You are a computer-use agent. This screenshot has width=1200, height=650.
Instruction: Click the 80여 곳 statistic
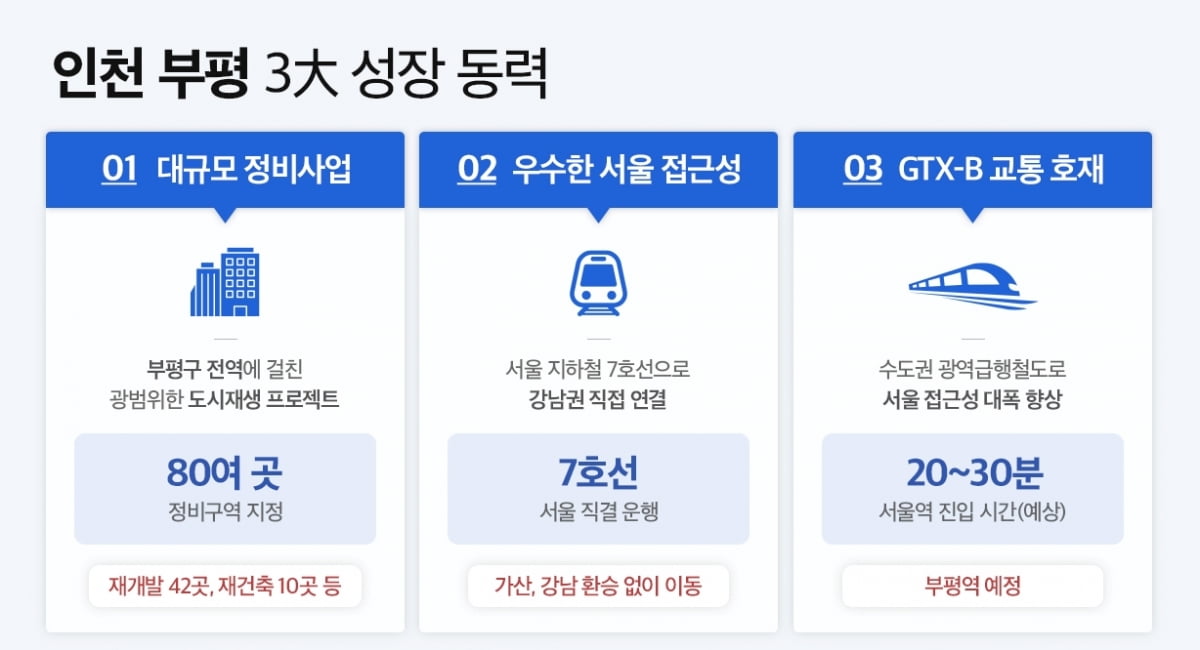click(225, 473)
